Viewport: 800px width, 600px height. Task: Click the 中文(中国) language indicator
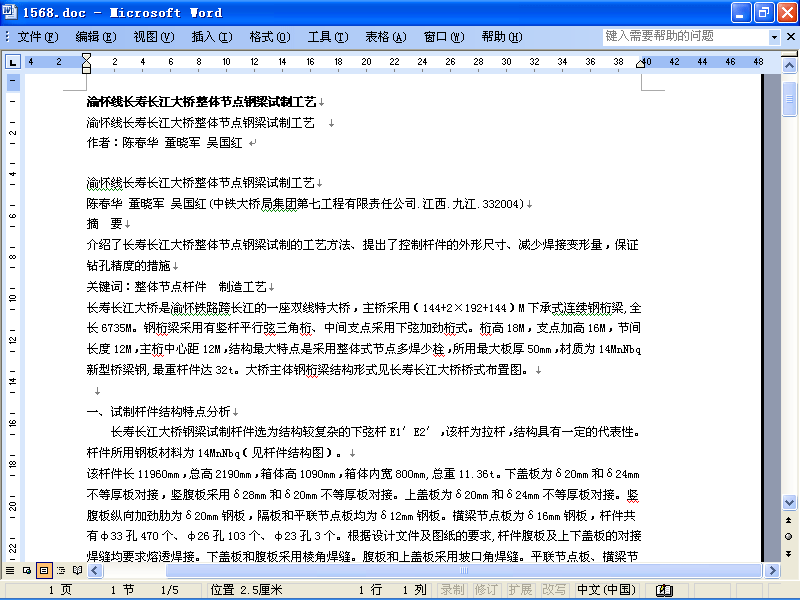click(606, 590)
